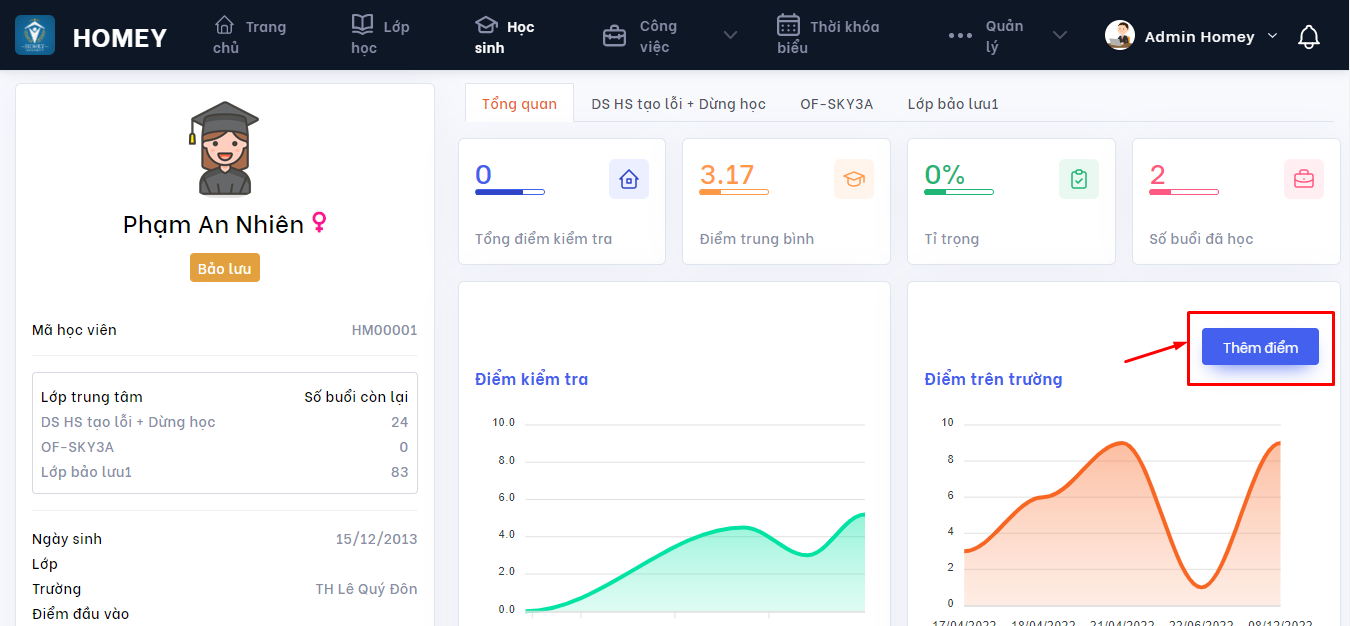1350x626 pixels.
Task: Click the Bảo lưu status badge
Action: (x=224, y=268)
